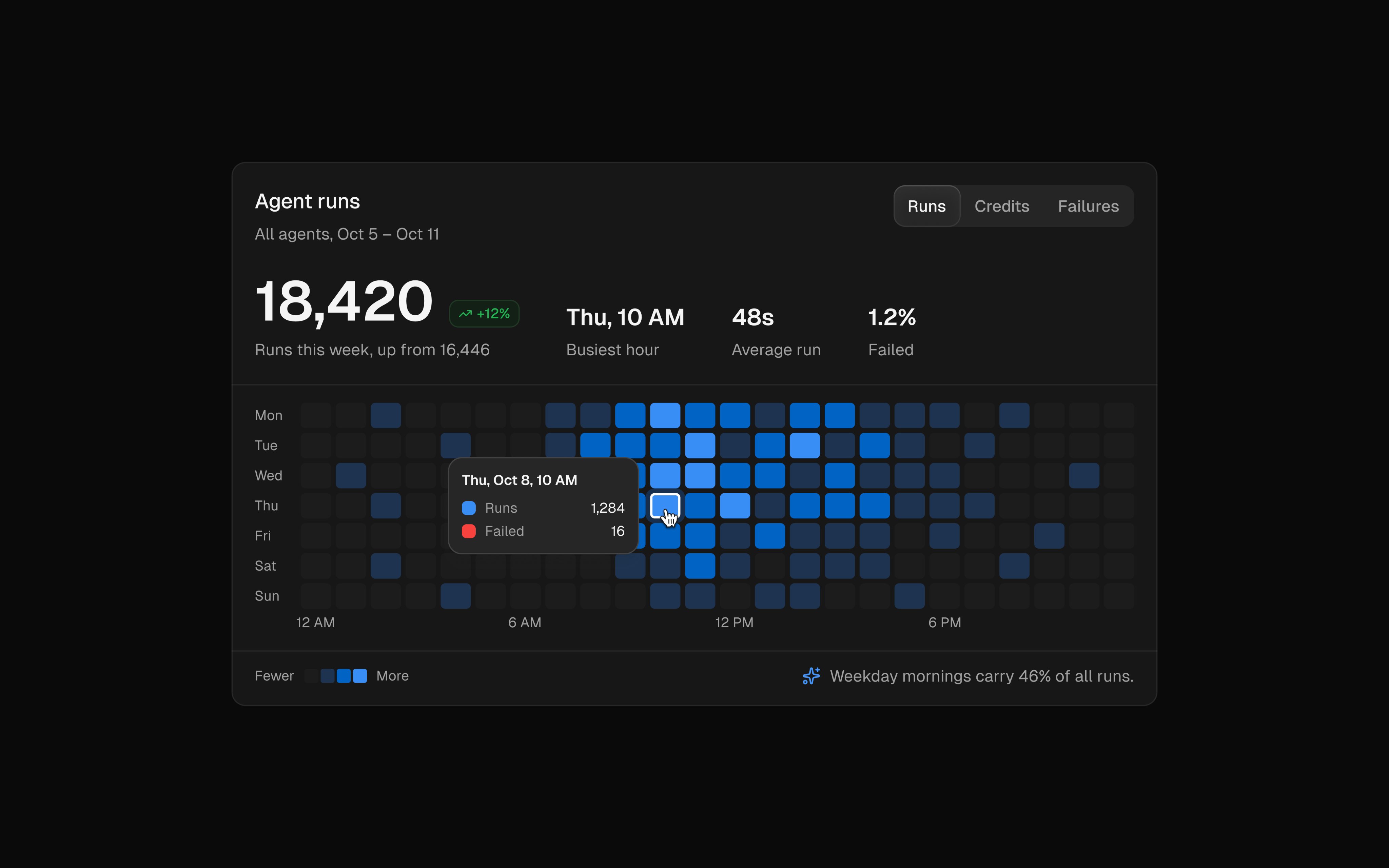
Task: Click the blue Runs swatch in tooltip
Action: click(469, 508)
